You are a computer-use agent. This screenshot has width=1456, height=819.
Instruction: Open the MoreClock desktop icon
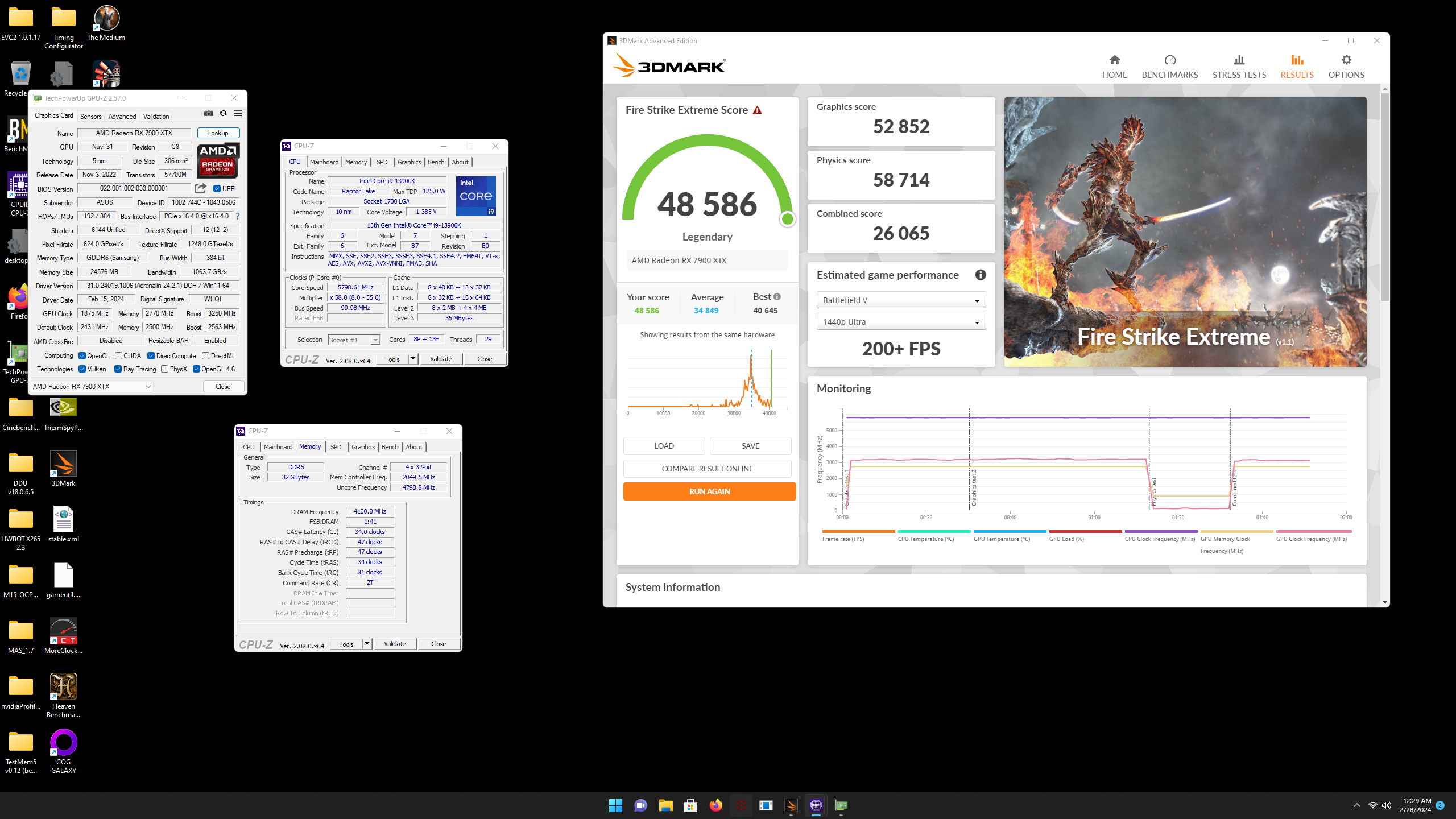tap(64, 636)
